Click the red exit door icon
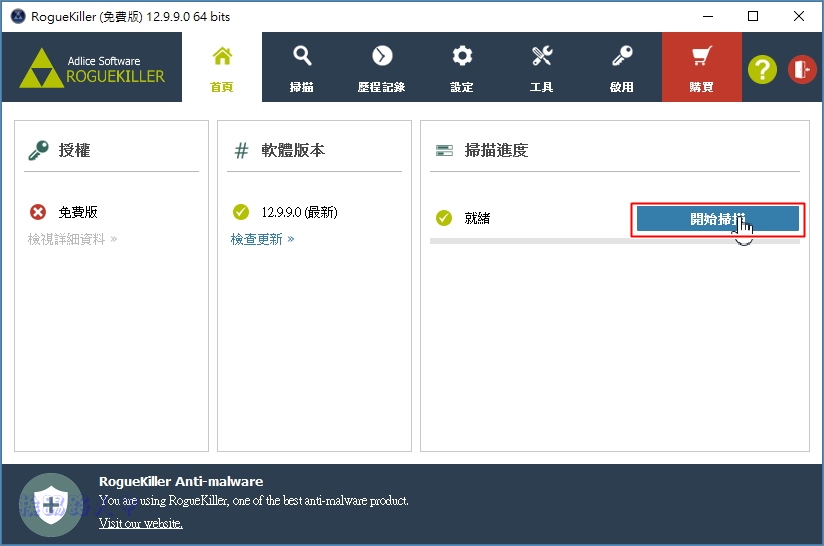Image resolution: width=824 pixels, height=546 pixels. point(802,69)
